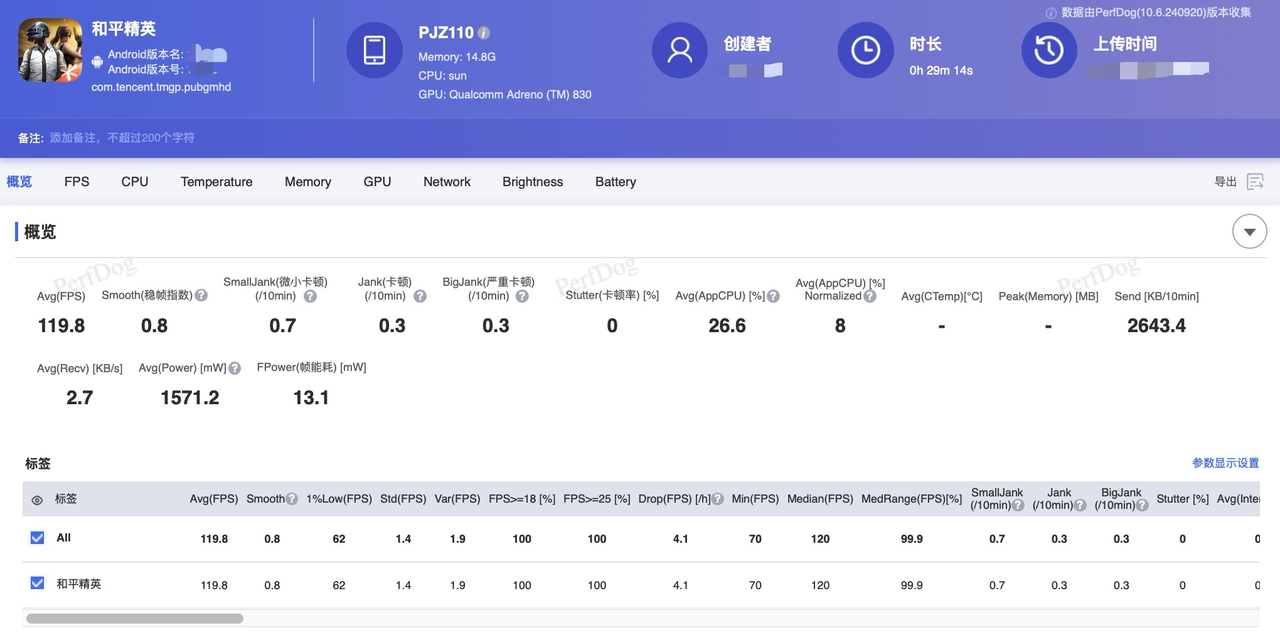Screen dimensions: 1280x638
Task: Click help icon on Drop(FPS) column header
Action: (x=718, y=498)
